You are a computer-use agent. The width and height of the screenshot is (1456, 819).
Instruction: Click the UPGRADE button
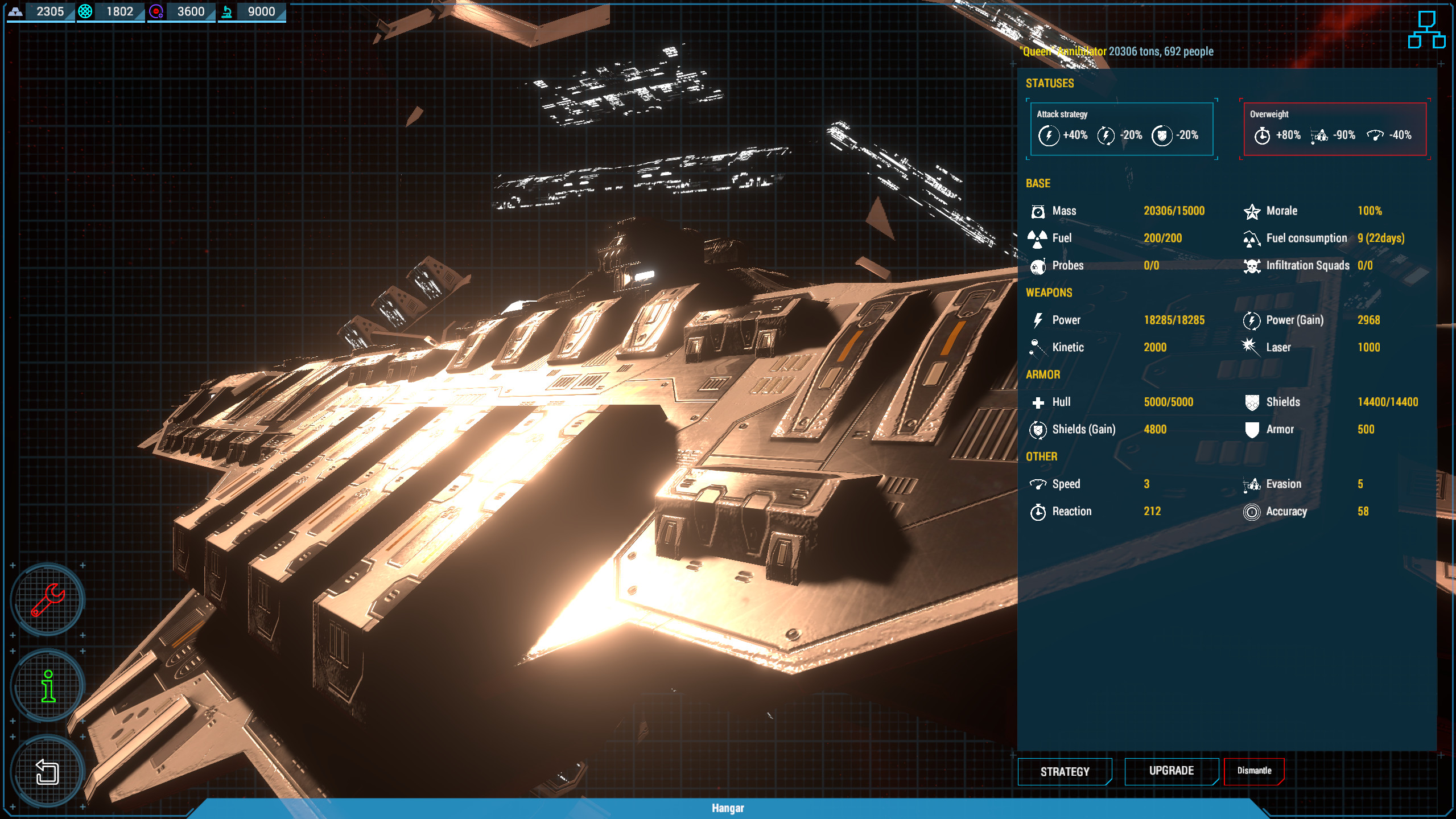(x=1172, y=771)
